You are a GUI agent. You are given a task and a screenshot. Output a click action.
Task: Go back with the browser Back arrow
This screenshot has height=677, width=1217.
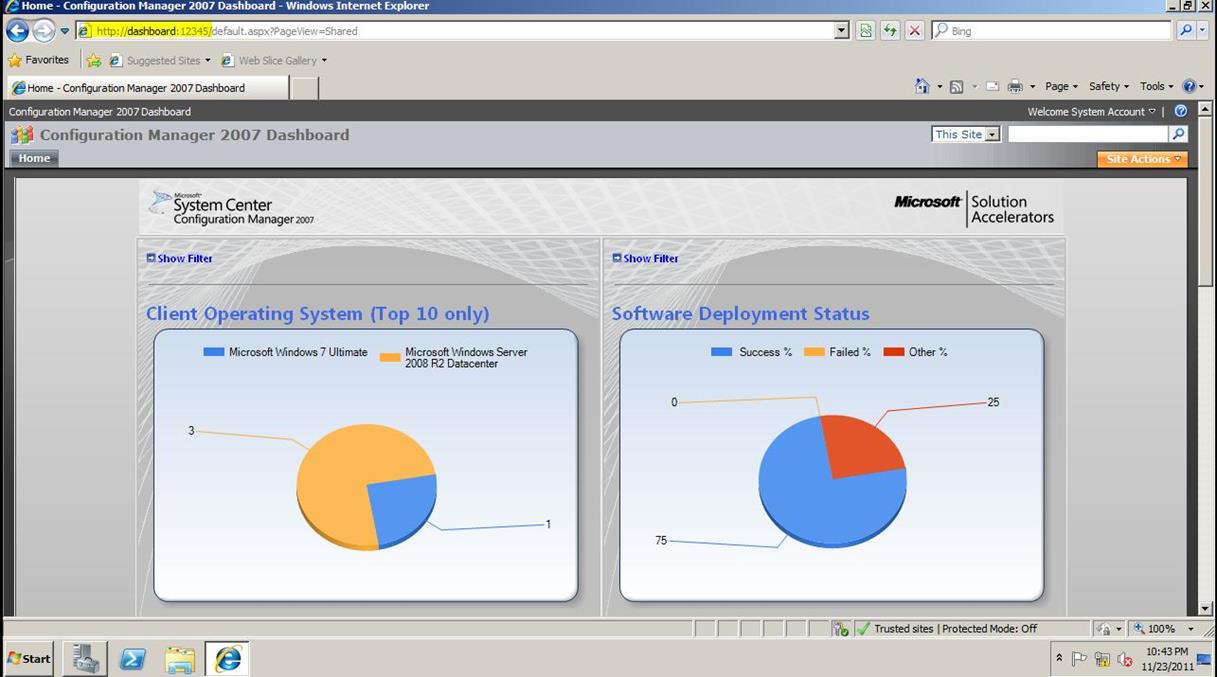tap(18, 30)
